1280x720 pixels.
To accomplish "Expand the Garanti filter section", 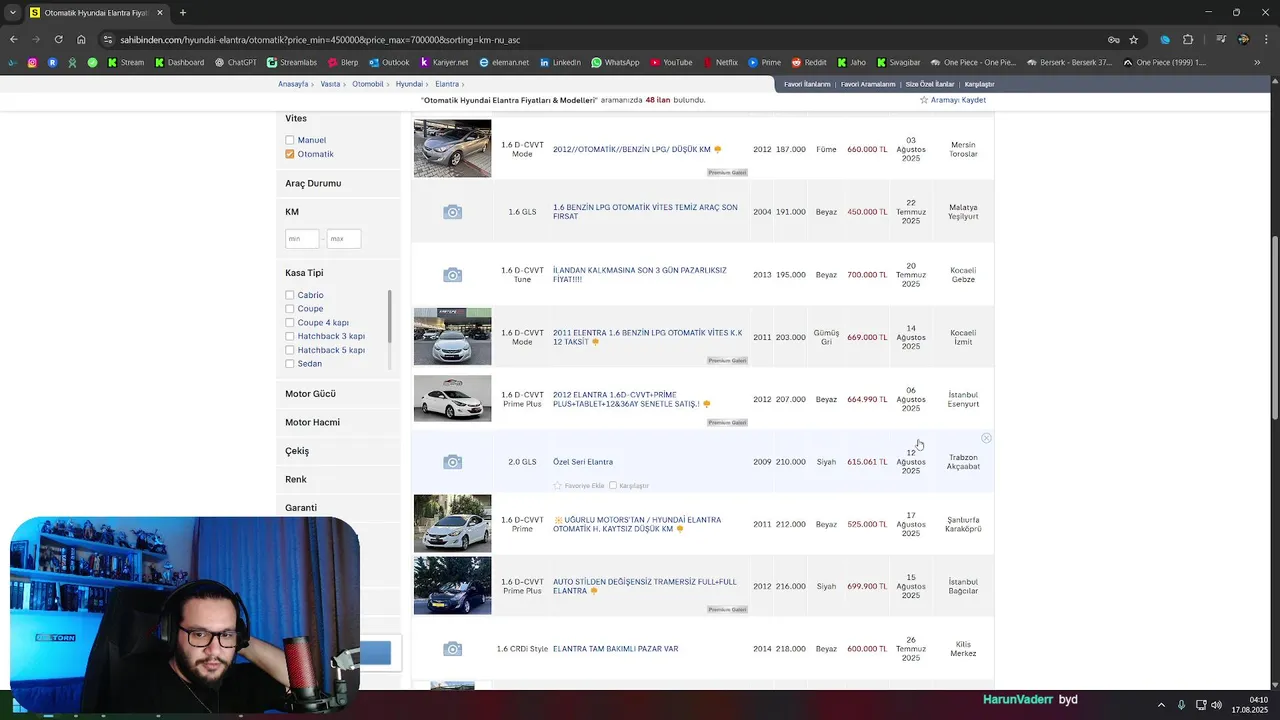I will click(x=301, y=508).
